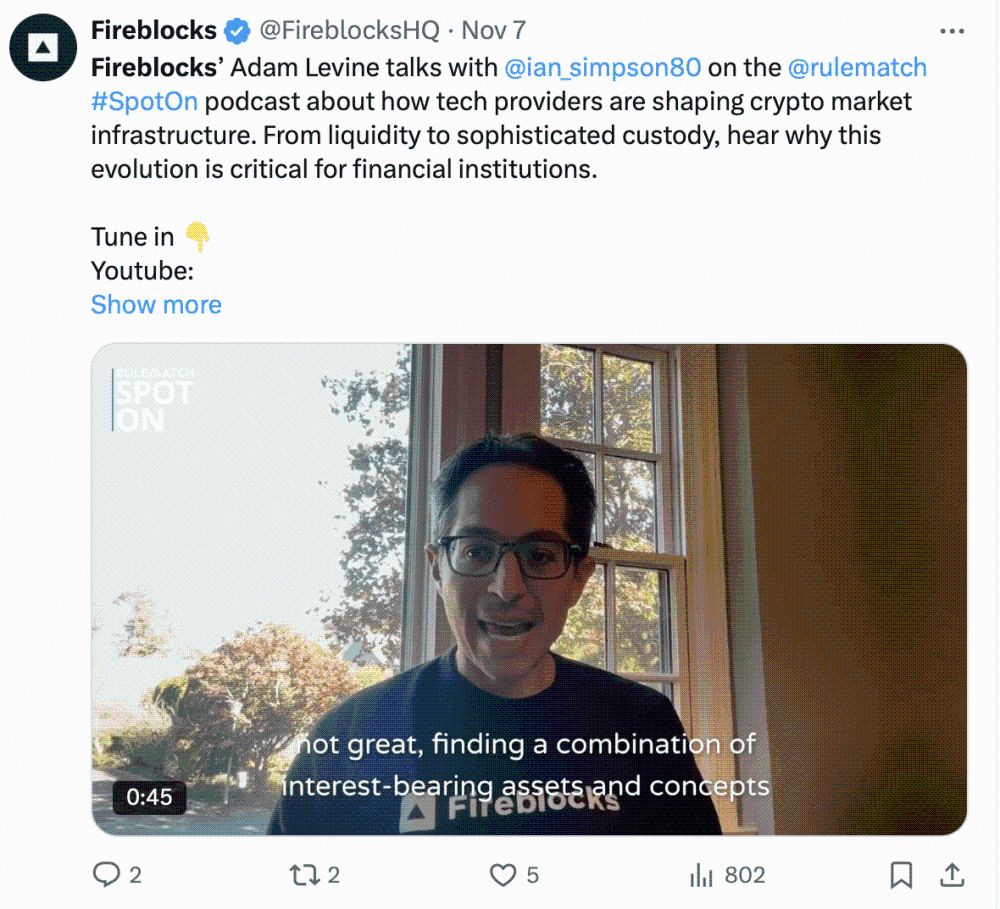Open the Fireblocks display name
The image size is (1000, 909).
153,31
